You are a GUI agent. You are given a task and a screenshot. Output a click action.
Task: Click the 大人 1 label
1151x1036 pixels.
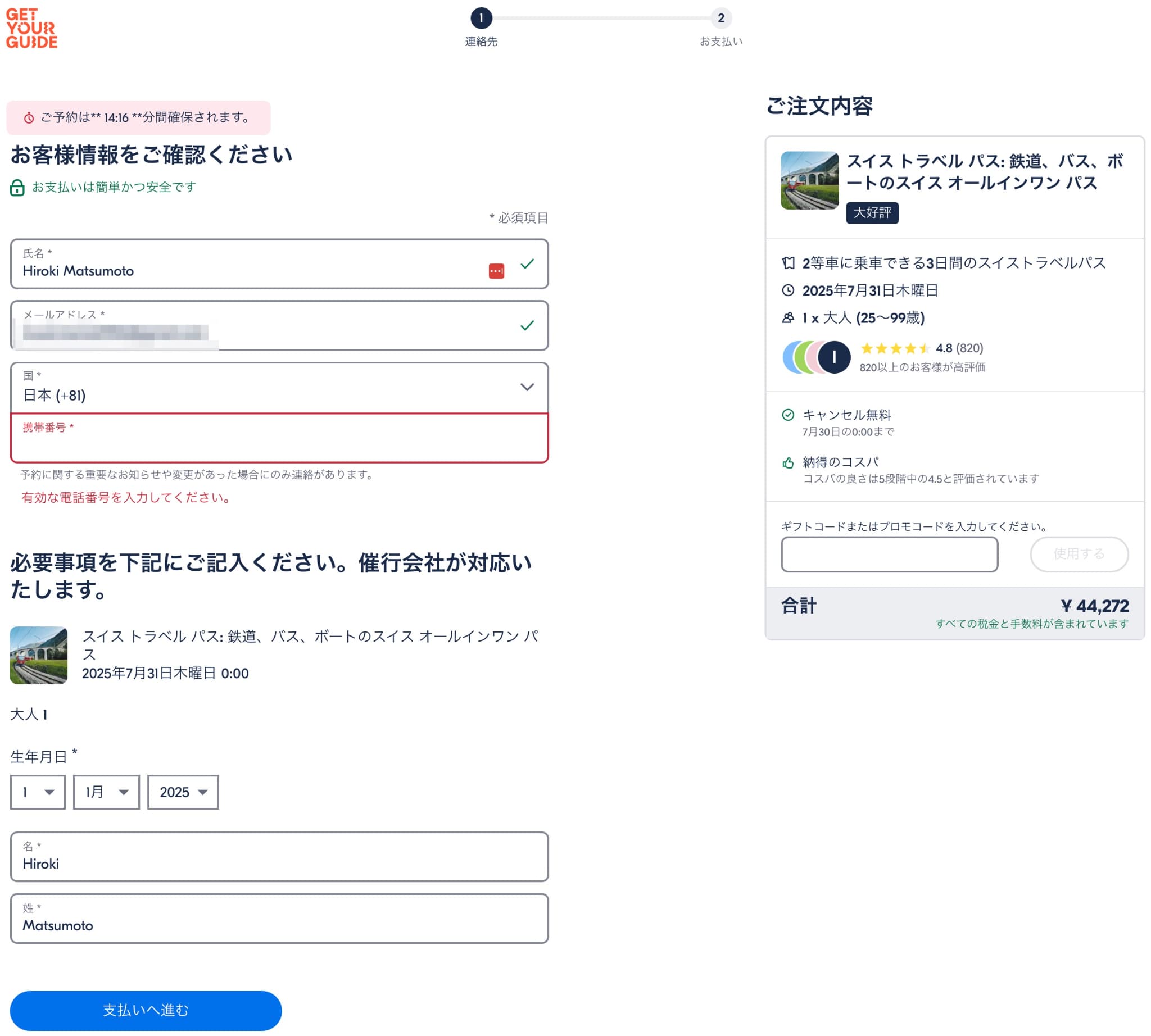pyautogui.click(x=29, y=715)
